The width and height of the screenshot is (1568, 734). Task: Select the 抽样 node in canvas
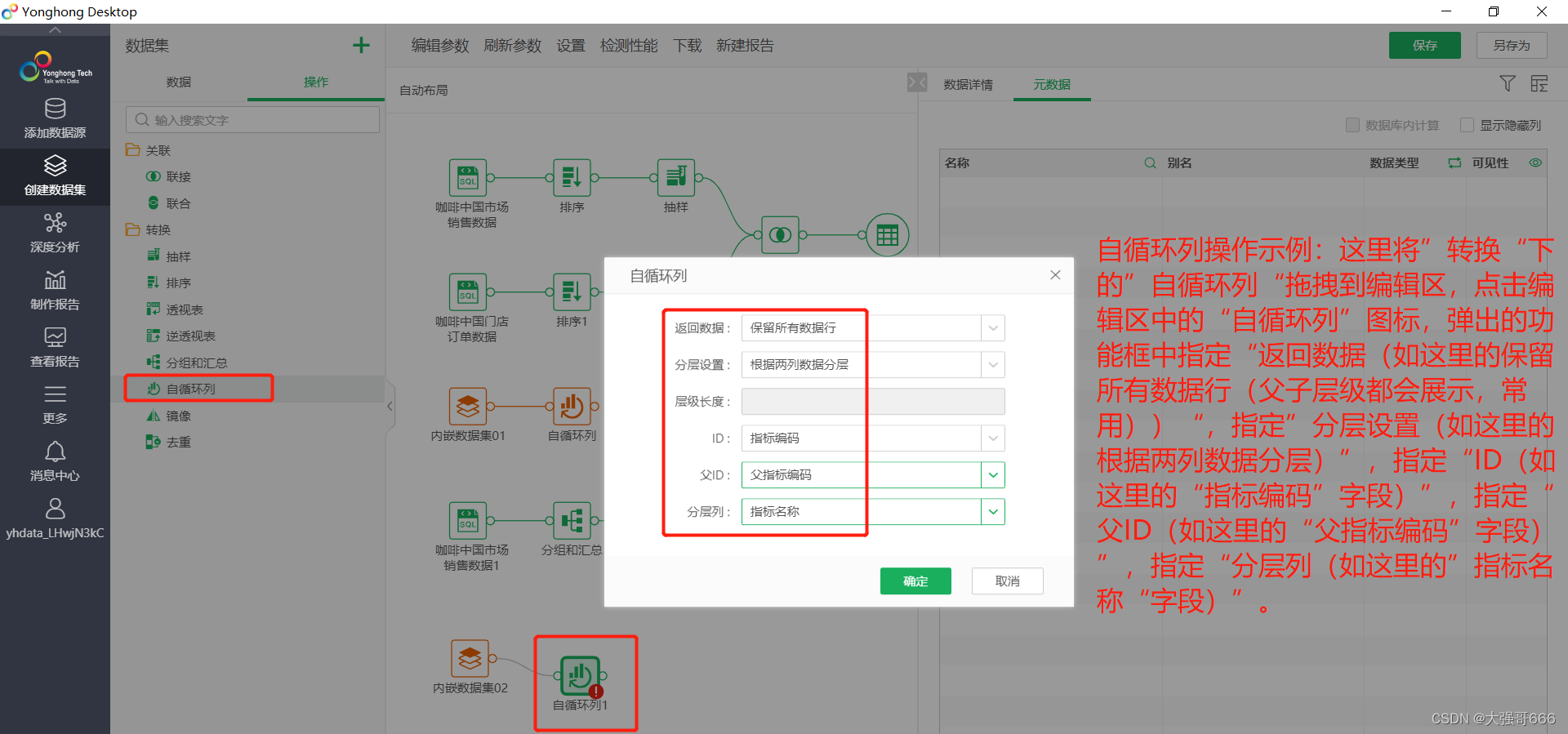pyautogui.click(x=676, y=177)
